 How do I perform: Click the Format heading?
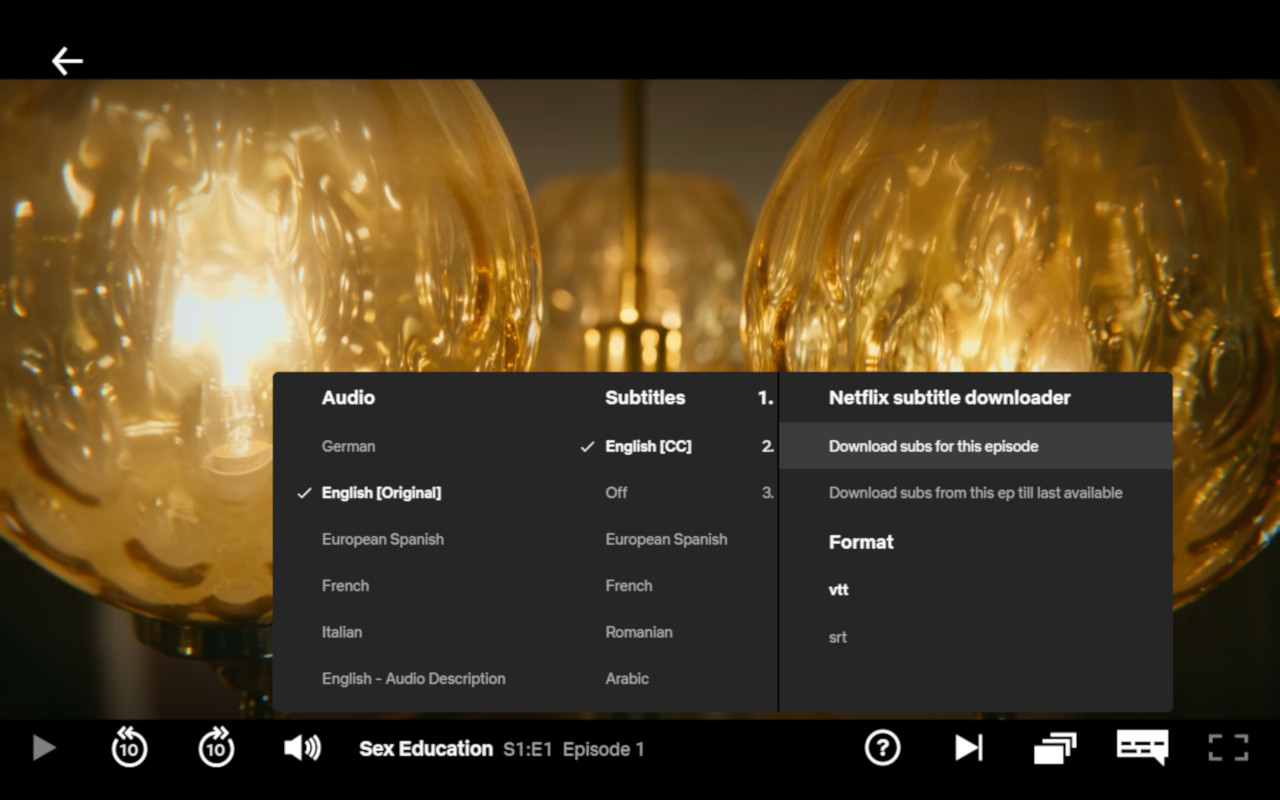click(861, 542)
